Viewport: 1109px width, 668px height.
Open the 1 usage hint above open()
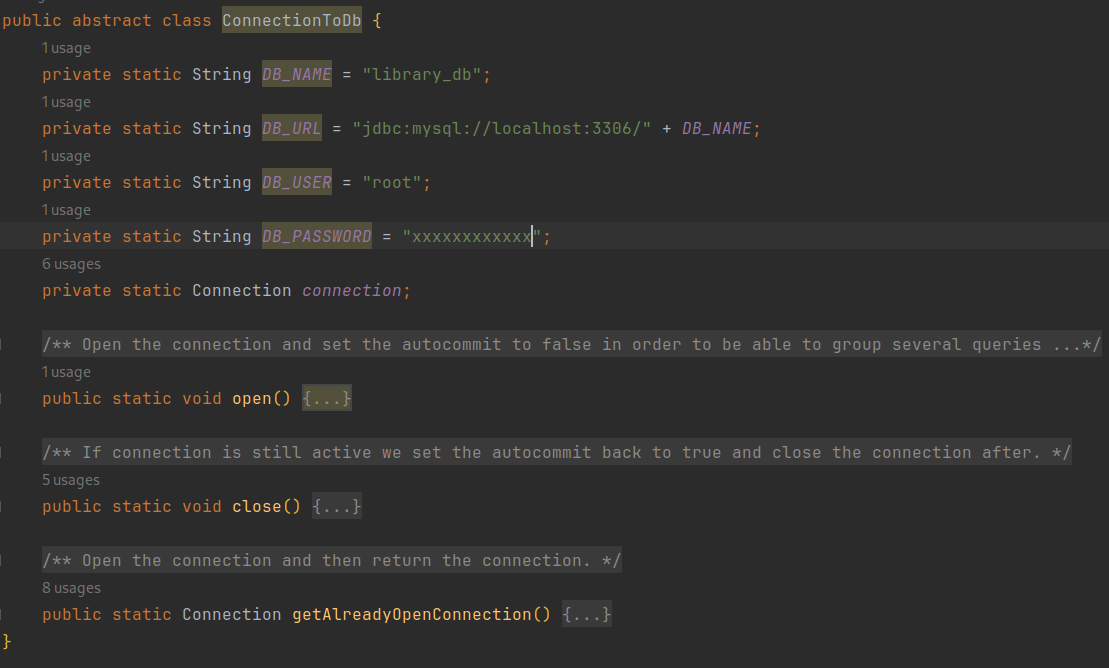66,372
